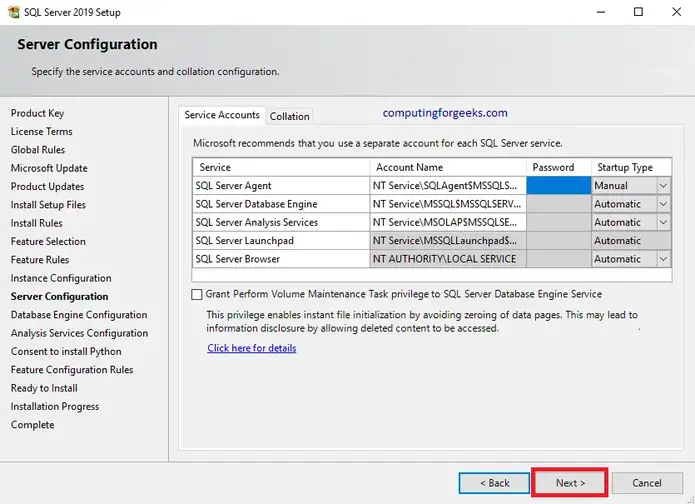Open Startup Type dropdown for SQL Server Agent
Screen dimensions: 695x504
pos(663,186)
